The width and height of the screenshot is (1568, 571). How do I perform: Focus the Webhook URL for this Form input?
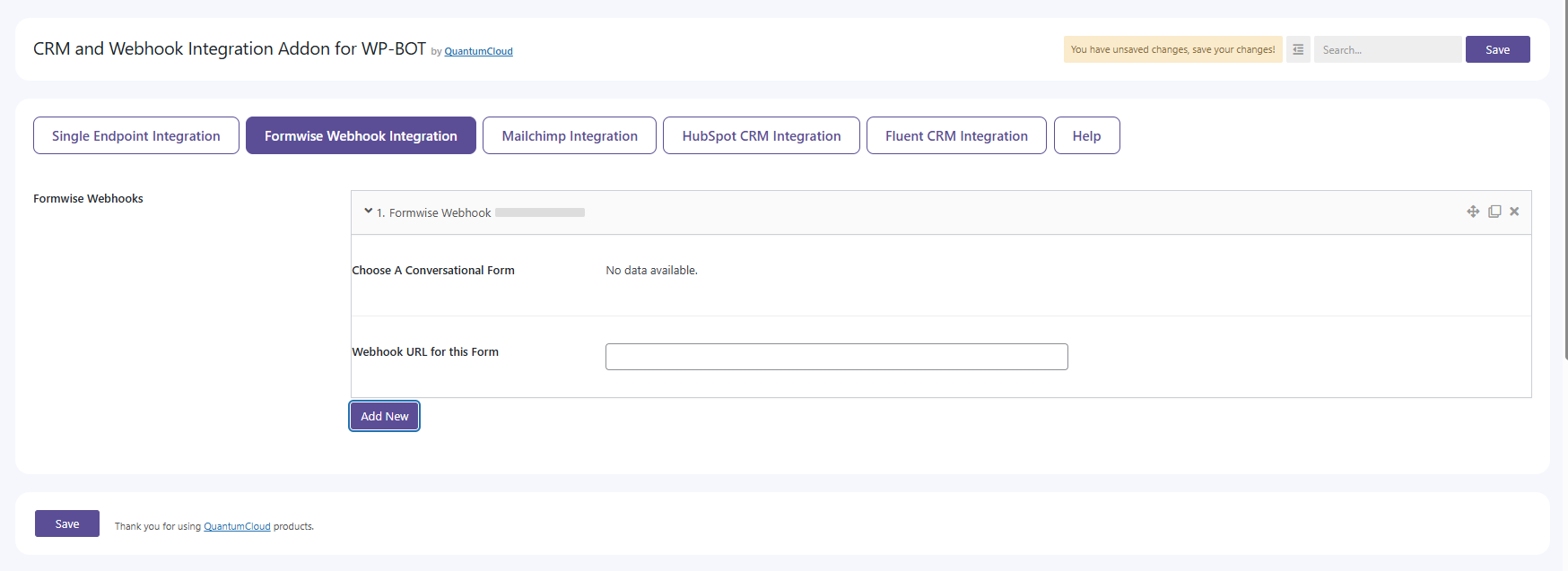[836, 357]
